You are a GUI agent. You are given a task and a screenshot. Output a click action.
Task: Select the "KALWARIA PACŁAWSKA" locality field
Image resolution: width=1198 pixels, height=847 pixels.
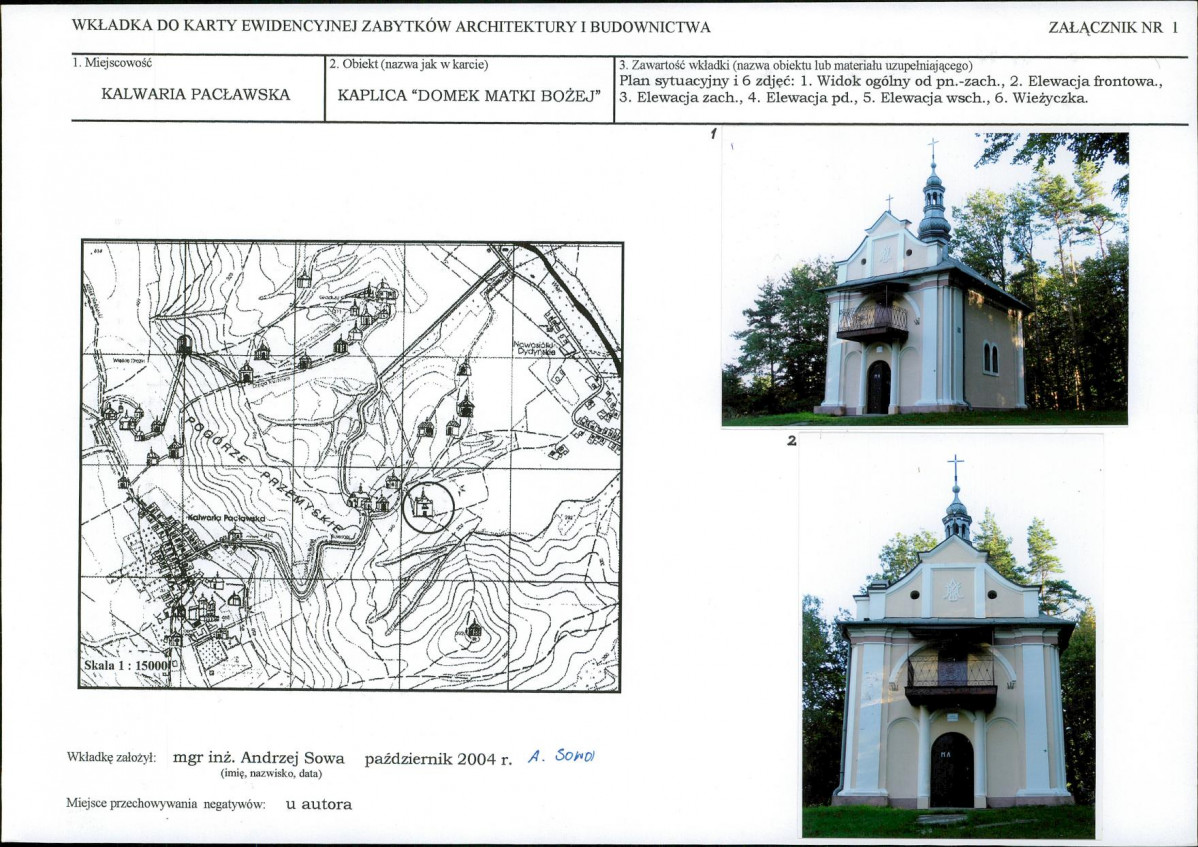pos(196,95)
